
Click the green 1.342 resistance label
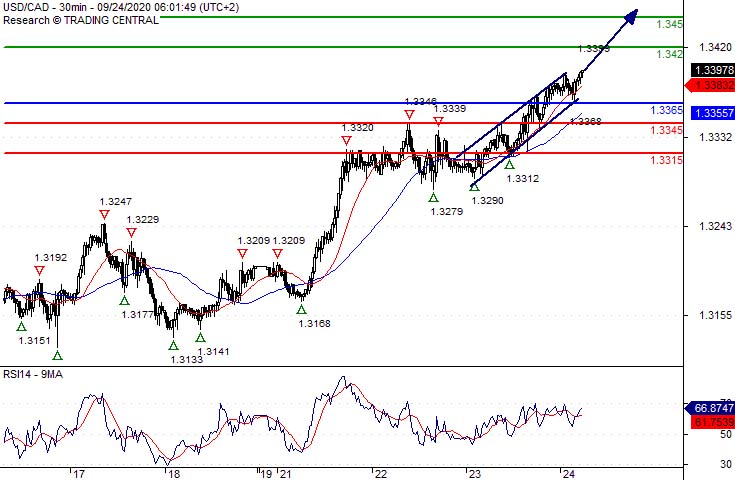[669, 54]
